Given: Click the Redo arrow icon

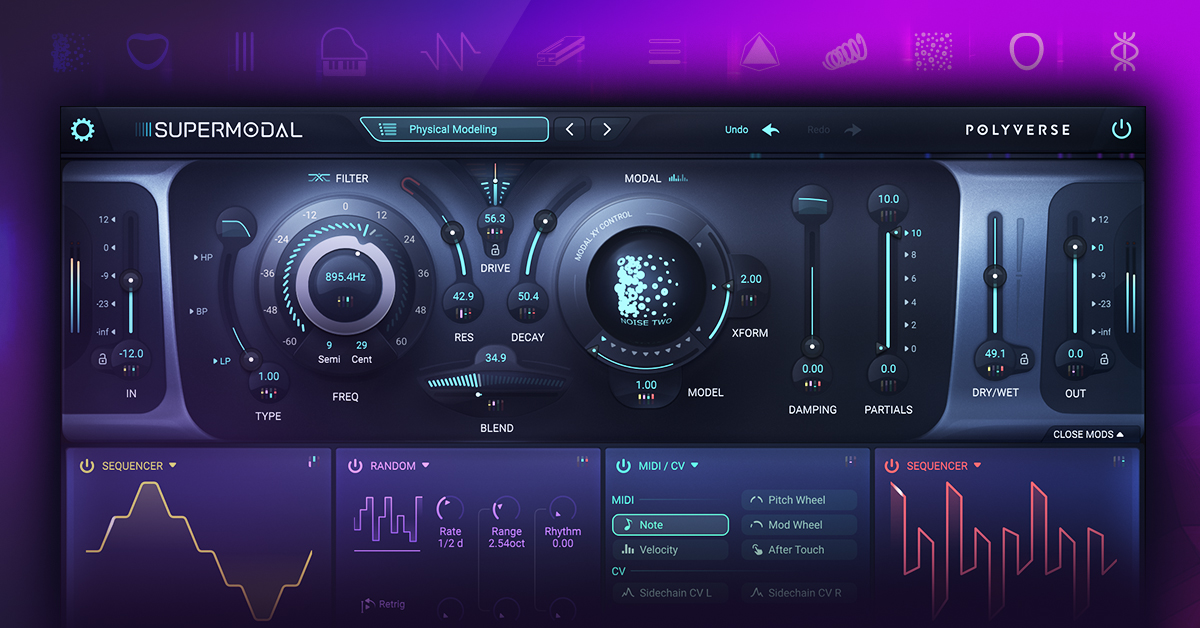Looking at the screenshot, I should point(852,130).
